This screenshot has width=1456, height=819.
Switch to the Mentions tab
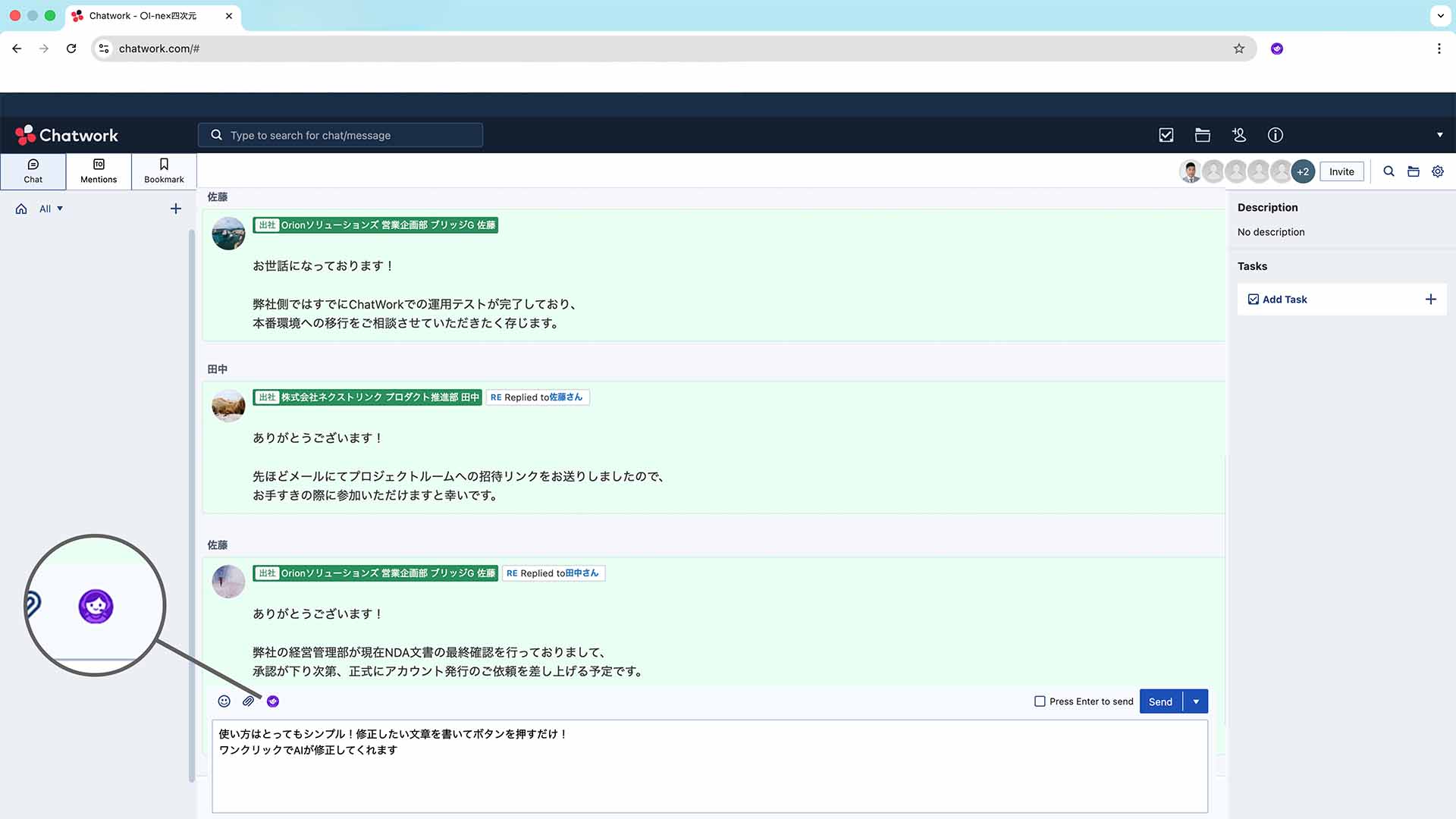pyautogui.click(x=98, y=171)
